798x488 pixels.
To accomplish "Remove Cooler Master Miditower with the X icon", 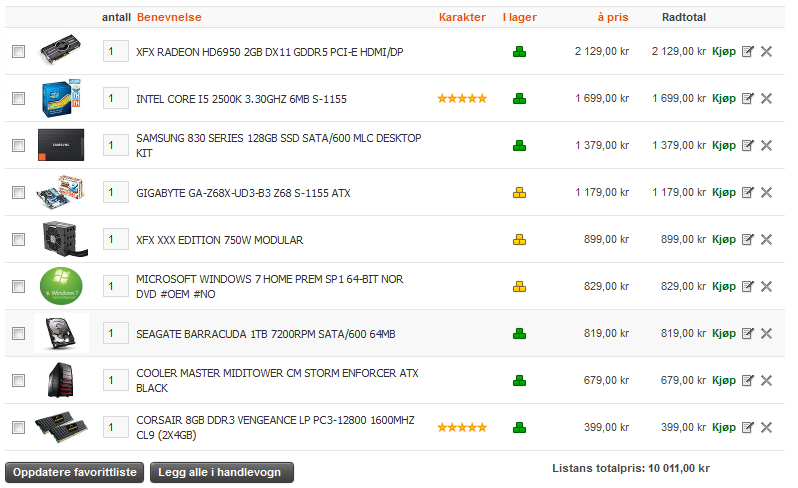I will click(x=766, y=380).
